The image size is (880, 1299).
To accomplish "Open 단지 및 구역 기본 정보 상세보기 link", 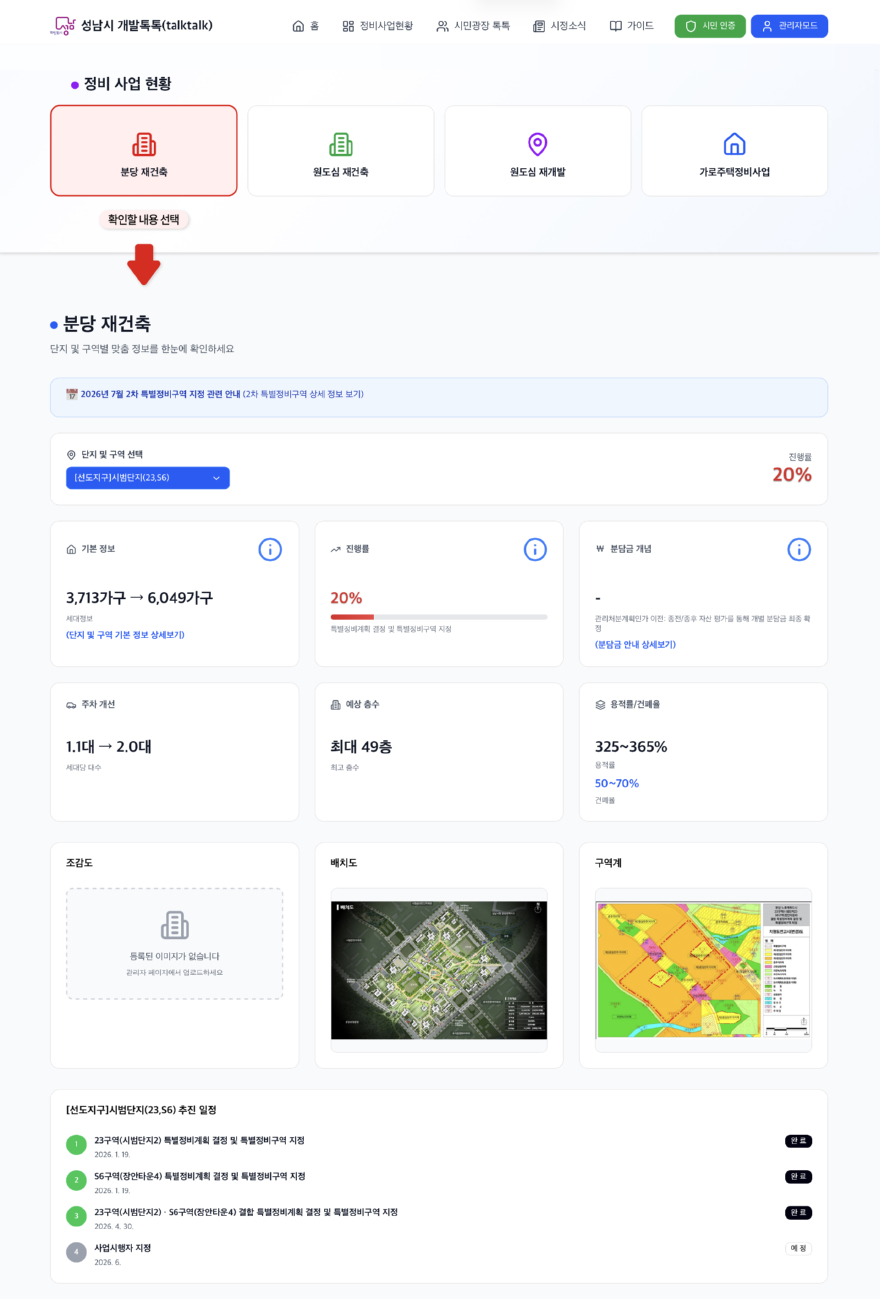I will [125, 635].
